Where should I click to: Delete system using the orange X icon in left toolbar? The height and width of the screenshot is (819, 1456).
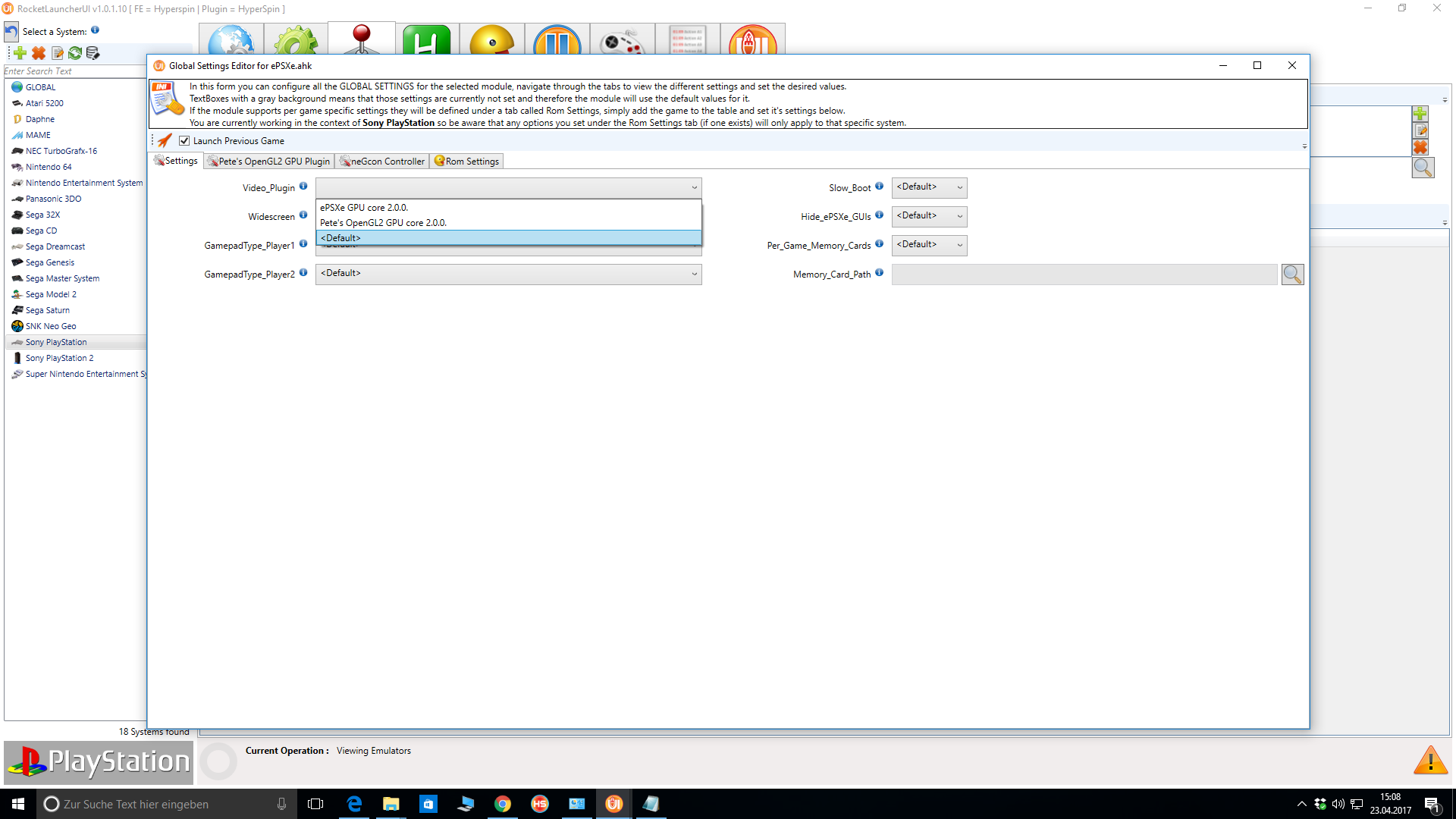39,53
